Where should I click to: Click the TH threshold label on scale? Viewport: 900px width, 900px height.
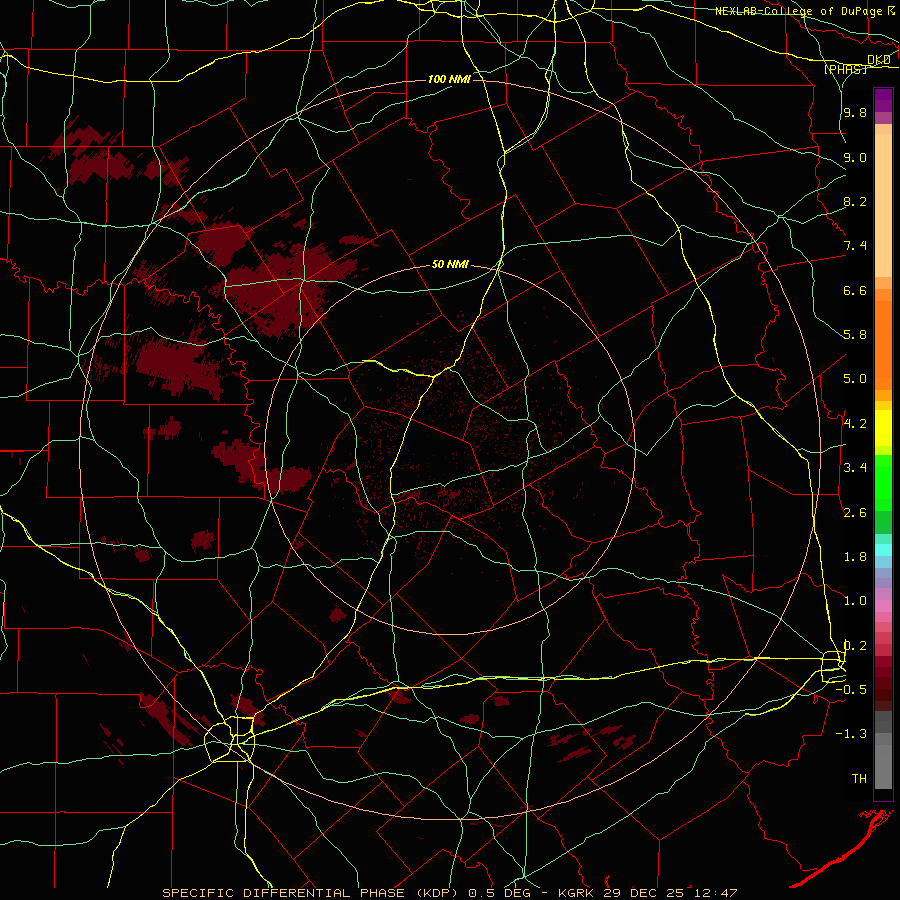(x=859, y=779)
